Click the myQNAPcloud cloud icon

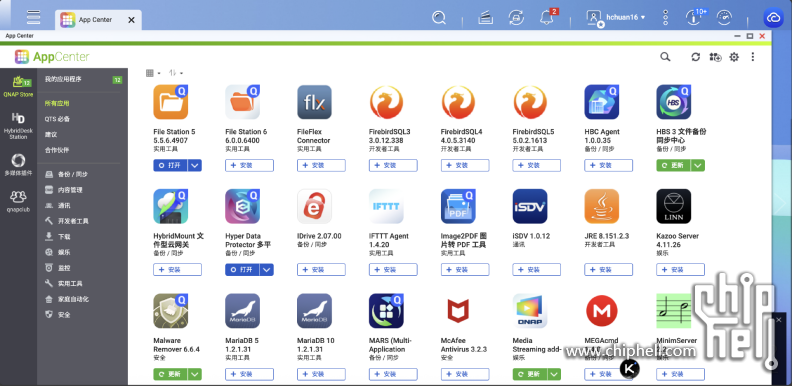(773, 18)
